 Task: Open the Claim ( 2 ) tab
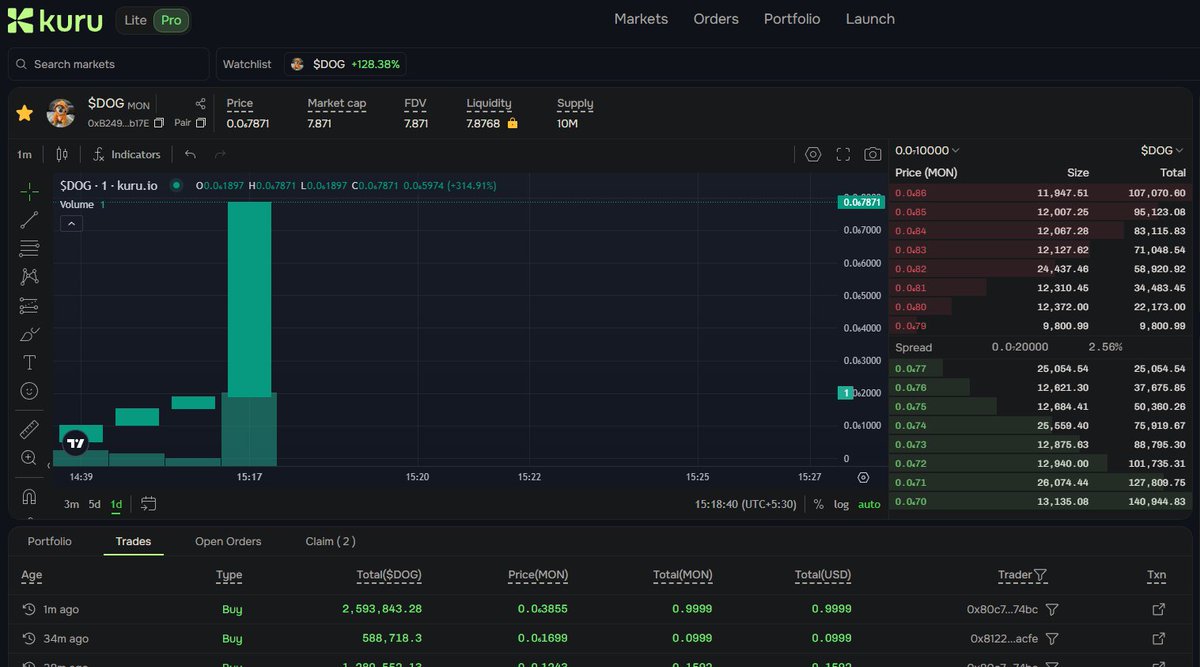click(x=330, y=541)
